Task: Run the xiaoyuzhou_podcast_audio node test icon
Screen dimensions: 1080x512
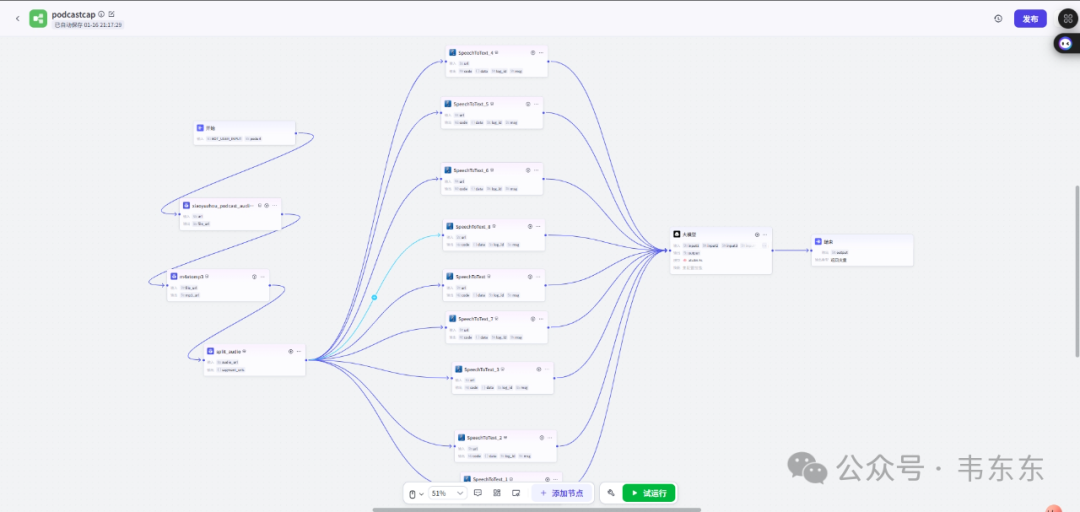Action: tap(267, 205)
